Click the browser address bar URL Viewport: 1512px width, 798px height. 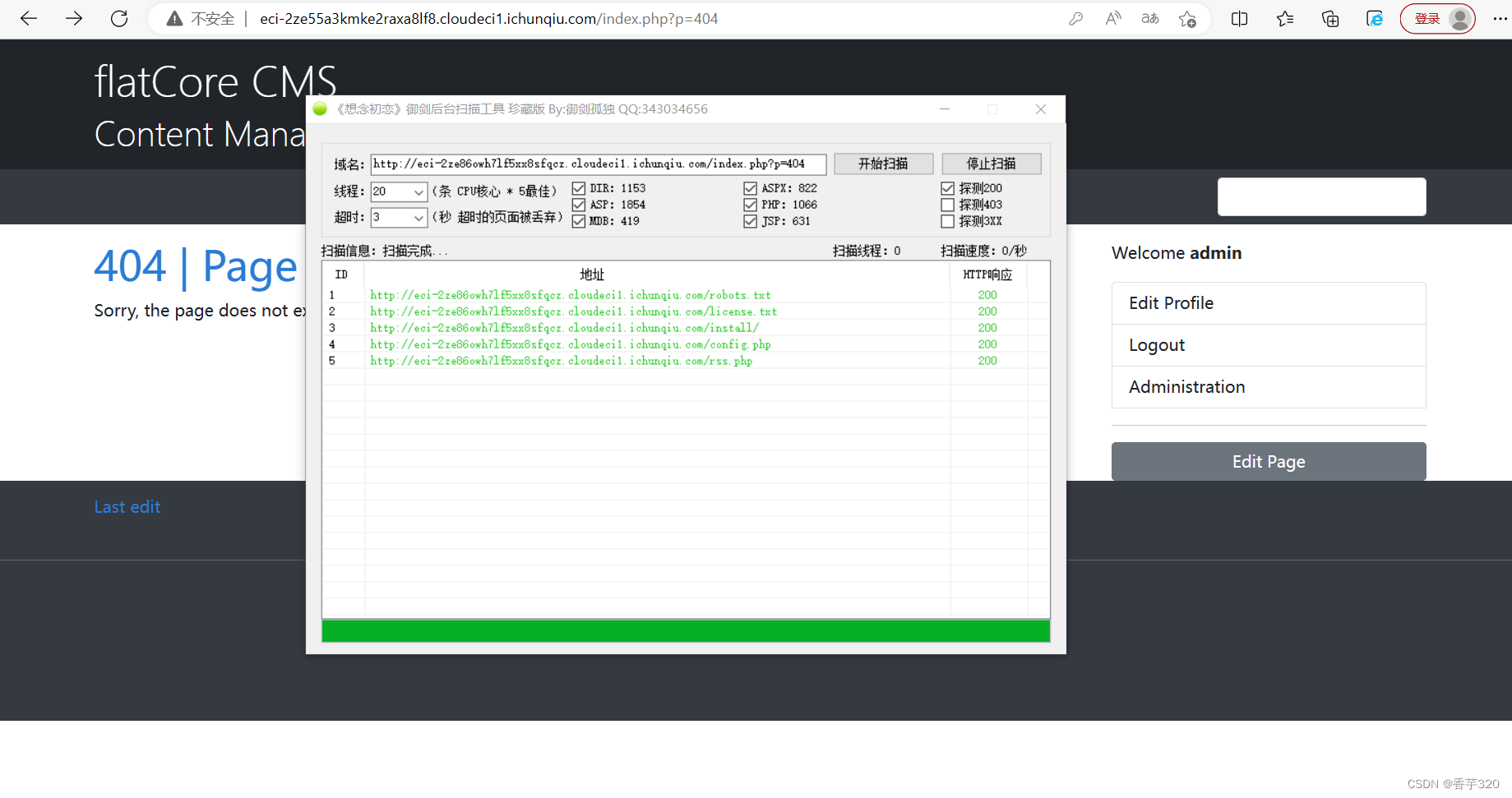[x=488, y=19]
